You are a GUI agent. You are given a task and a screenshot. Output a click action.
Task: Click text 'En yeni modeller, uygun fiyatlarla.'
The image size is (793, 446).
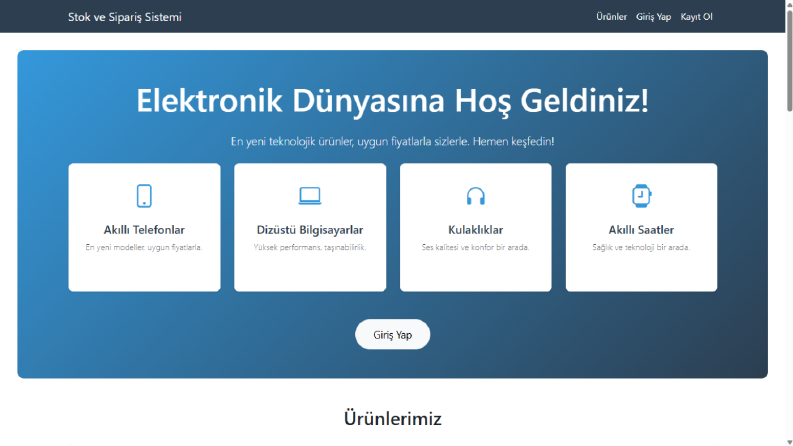(x=144, y=247)
